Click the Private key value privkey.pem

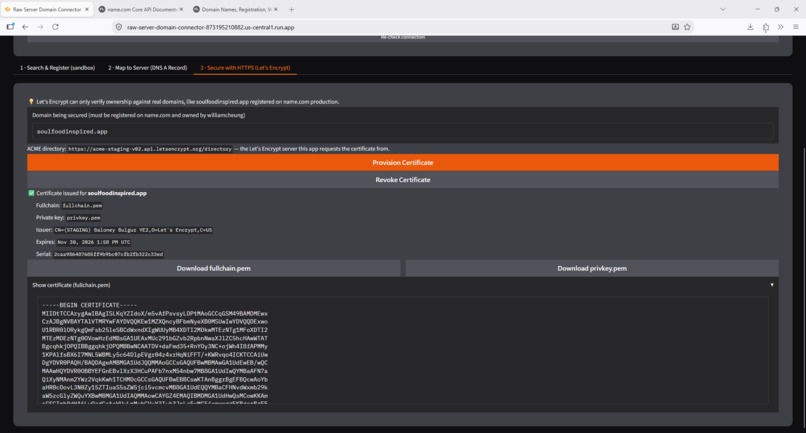coord(83,218)
